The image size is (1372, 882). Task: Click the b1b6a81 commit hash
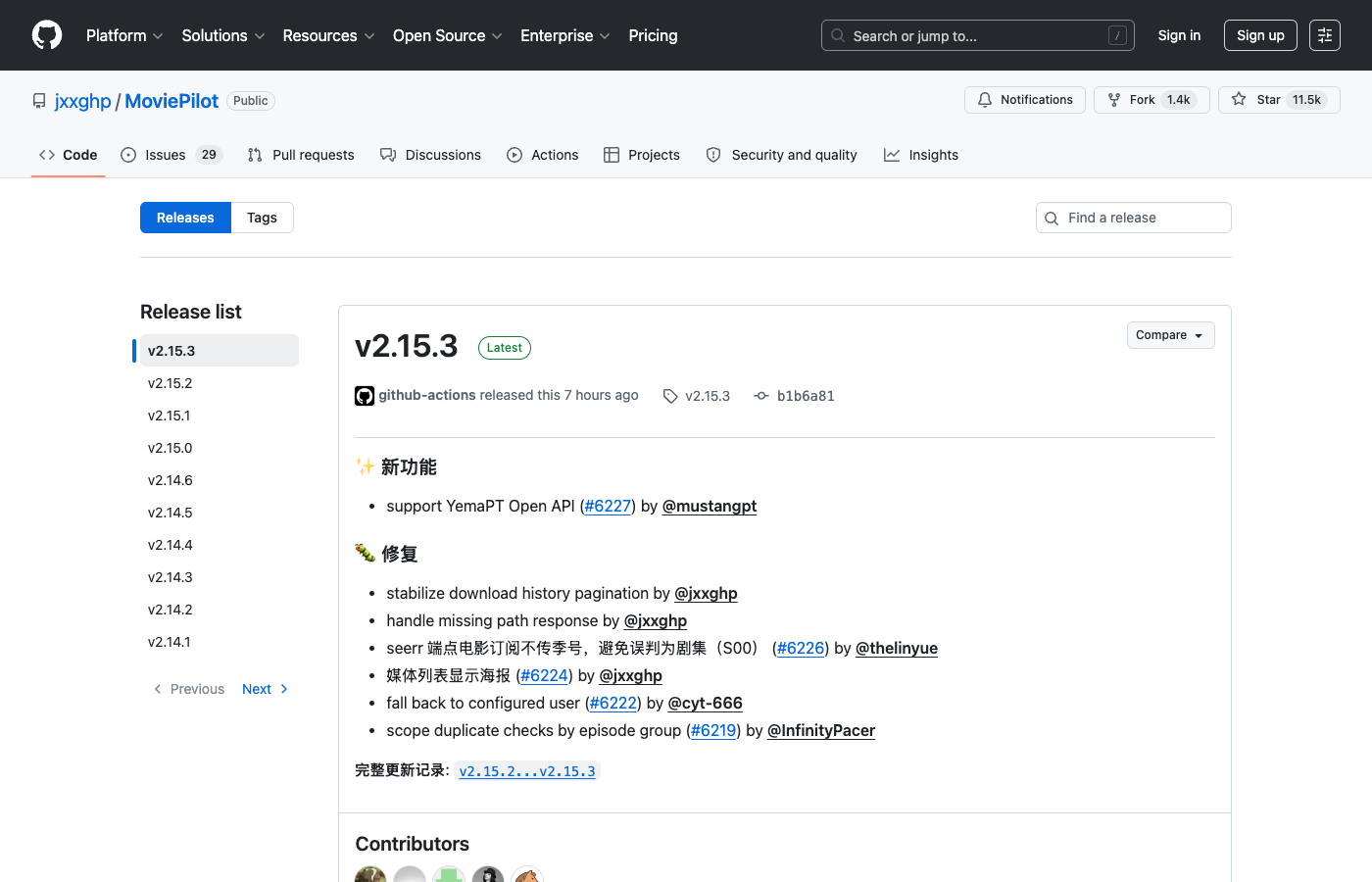click(x=806, y=396)
